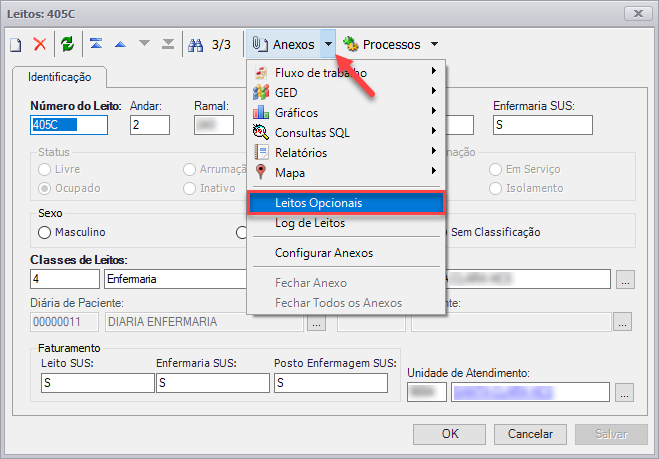Screen dimensions: 659x459
Task: Click the binoculars search icon
Action: 195,45
